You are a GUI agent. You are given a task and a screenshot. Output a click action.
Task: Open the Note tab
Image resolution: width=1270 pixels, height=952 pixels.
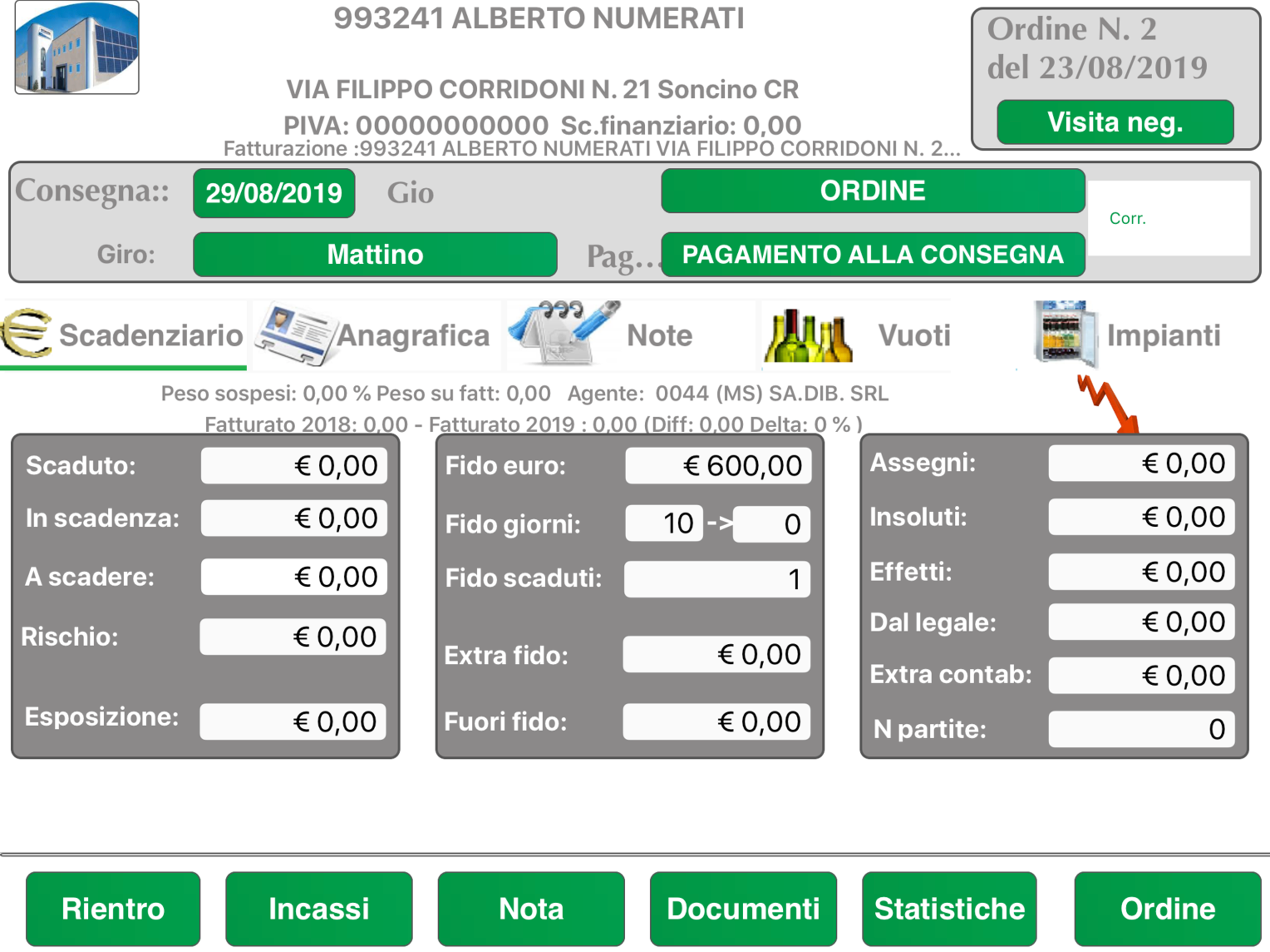click(x=630, y=335)
